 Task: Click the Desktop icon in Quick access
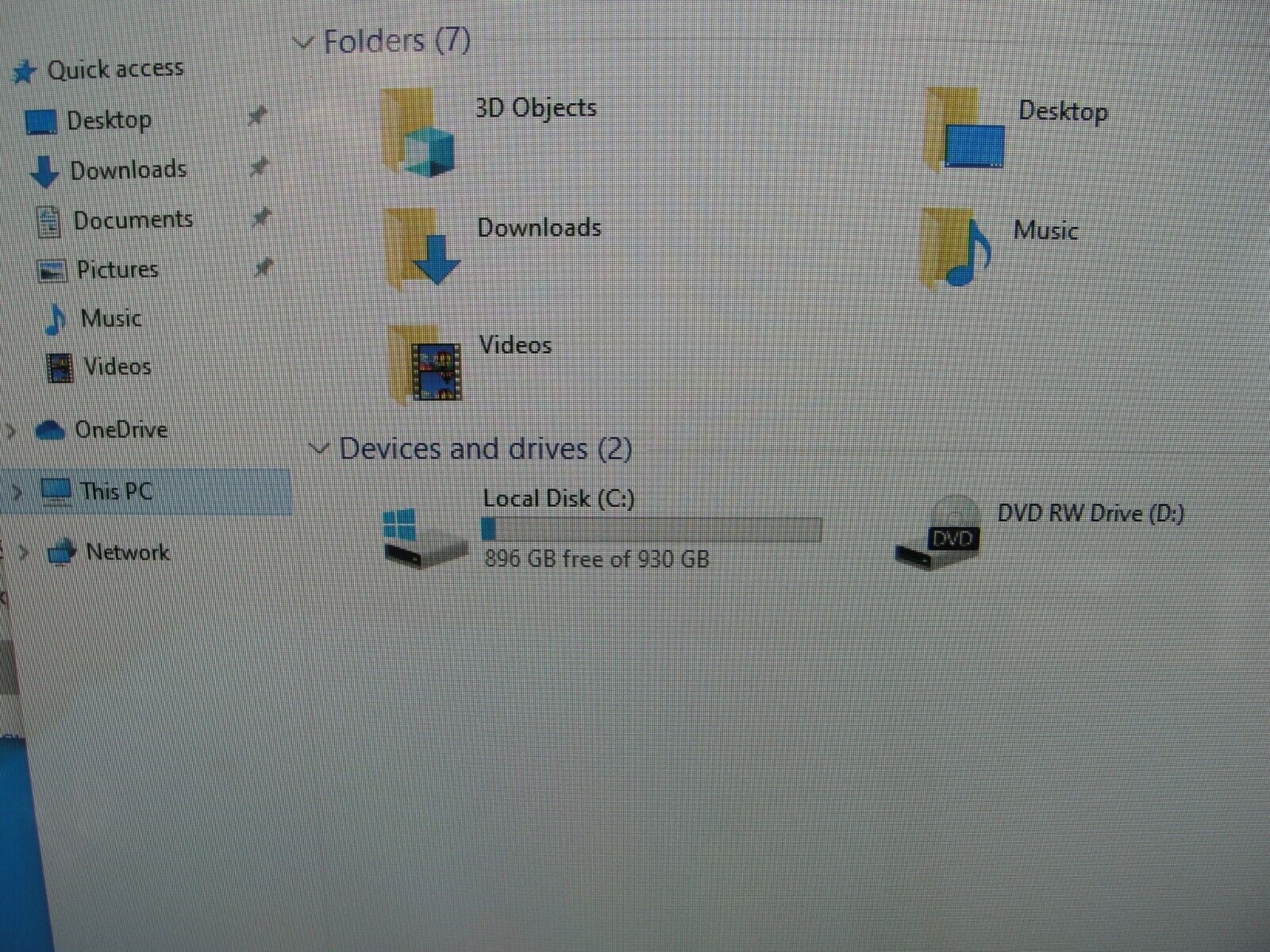(40, 122)
